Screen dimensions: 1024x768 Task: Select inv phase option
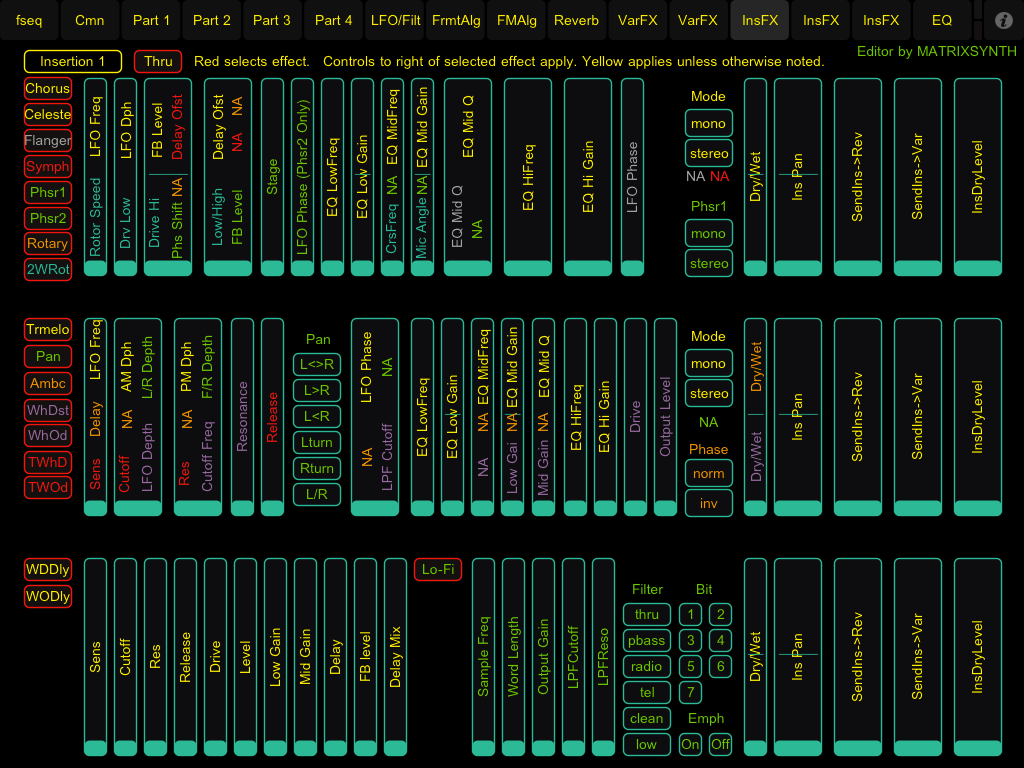(708, 503)
